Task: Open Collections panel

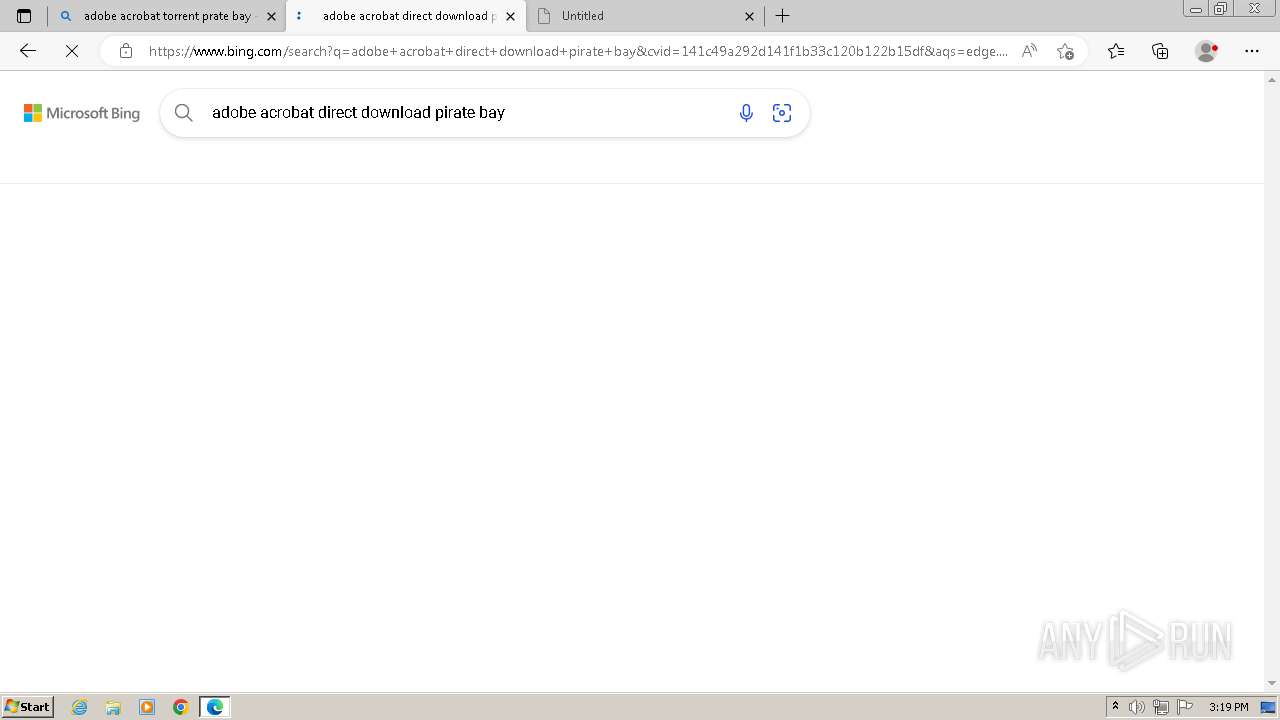Action: (x=1160, y=51)
